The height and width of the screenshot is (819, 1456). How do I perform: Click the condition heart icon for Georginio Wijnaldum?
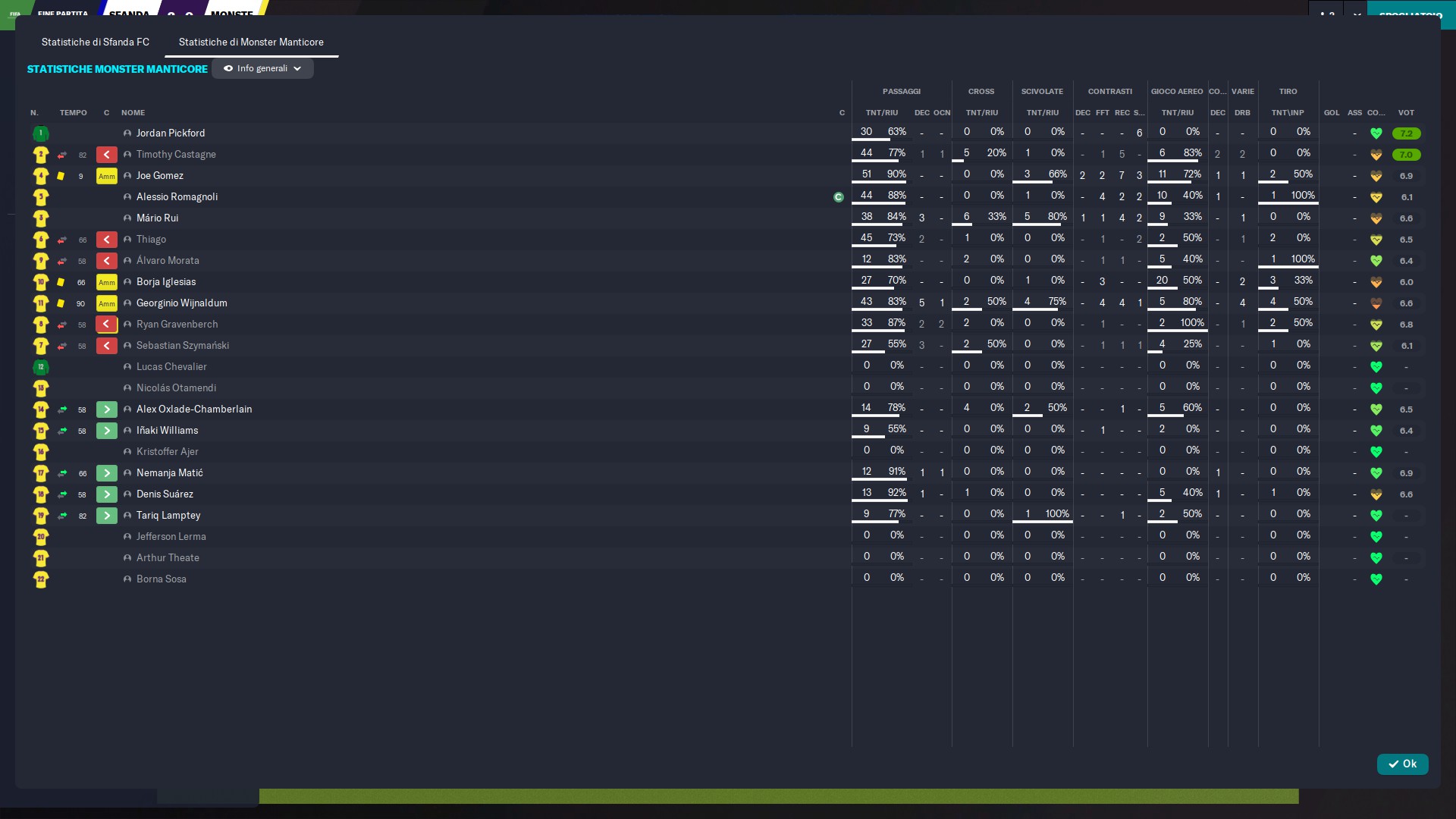pos(1376,303)
